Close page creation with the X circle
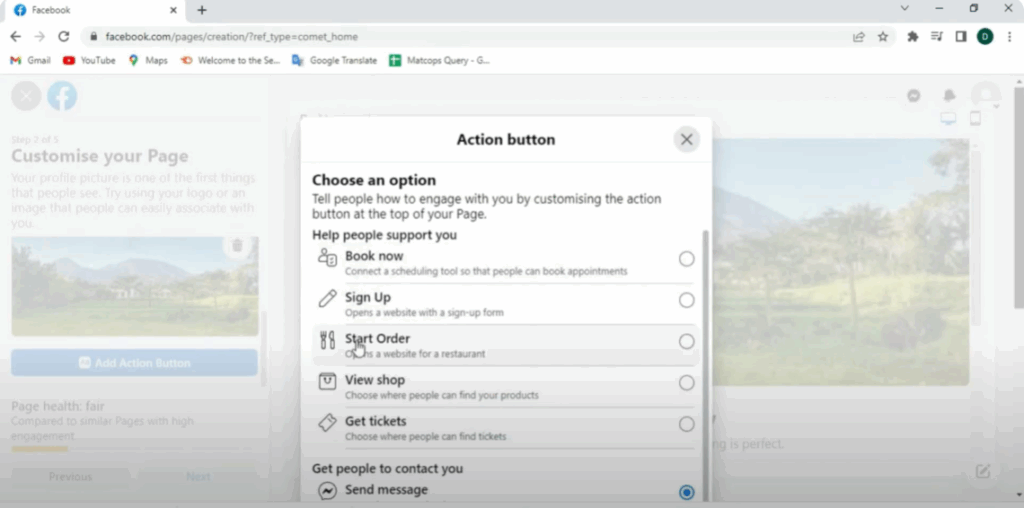This screenshot has height=508, width=1024. click(x=26, y=97)
